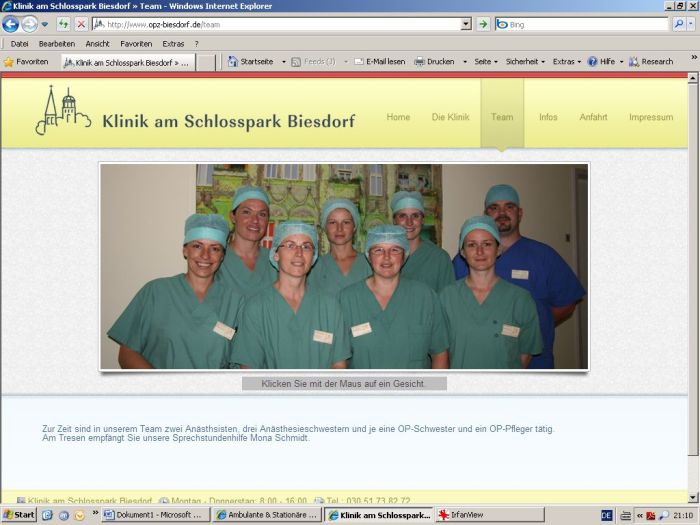Open the Extras menu in menu bar
This screenshot has height=525, width=700.
(x=173, y=44)
